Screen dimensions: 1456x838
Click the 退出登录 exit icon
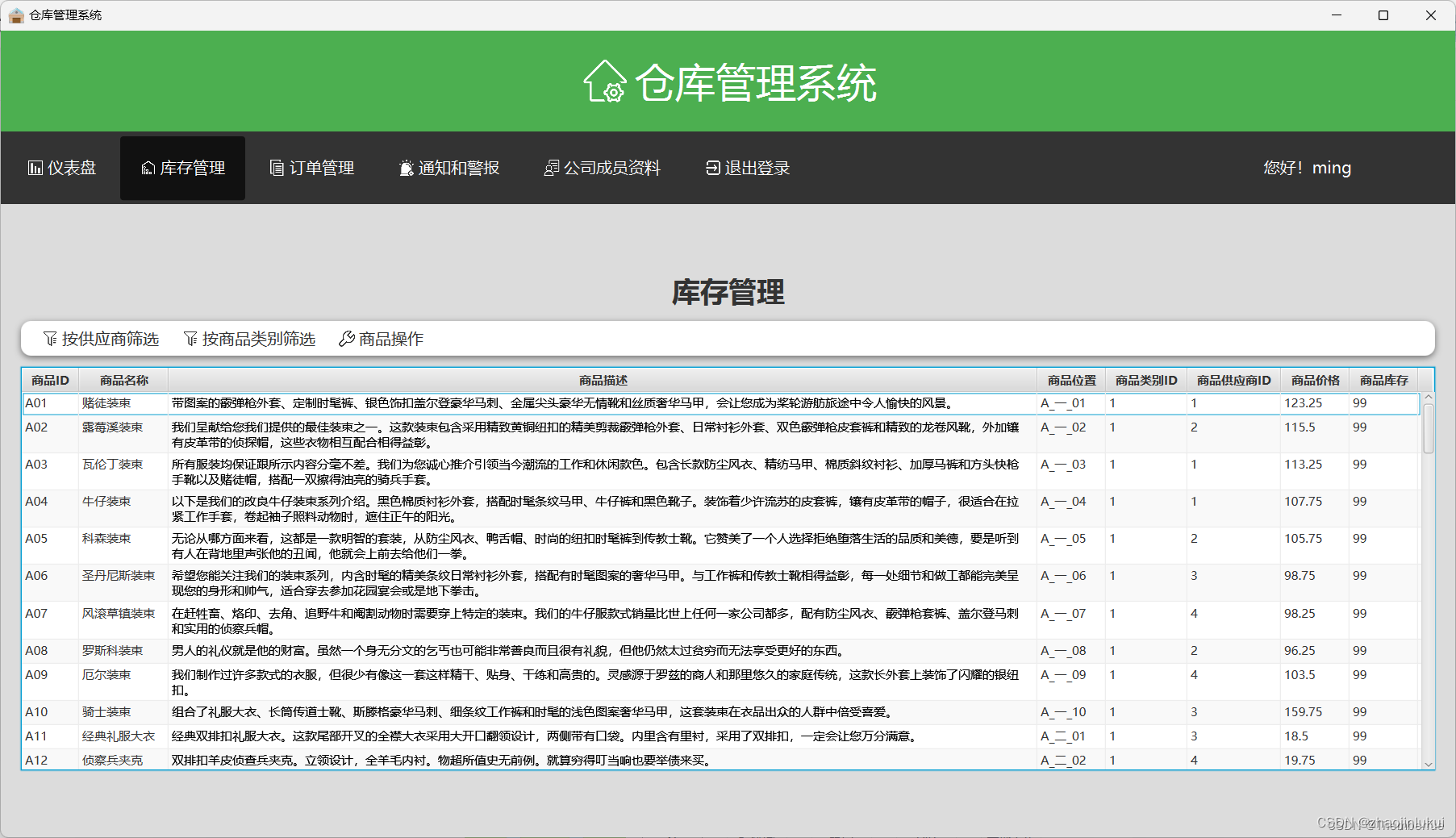click(x=713, y=168)
